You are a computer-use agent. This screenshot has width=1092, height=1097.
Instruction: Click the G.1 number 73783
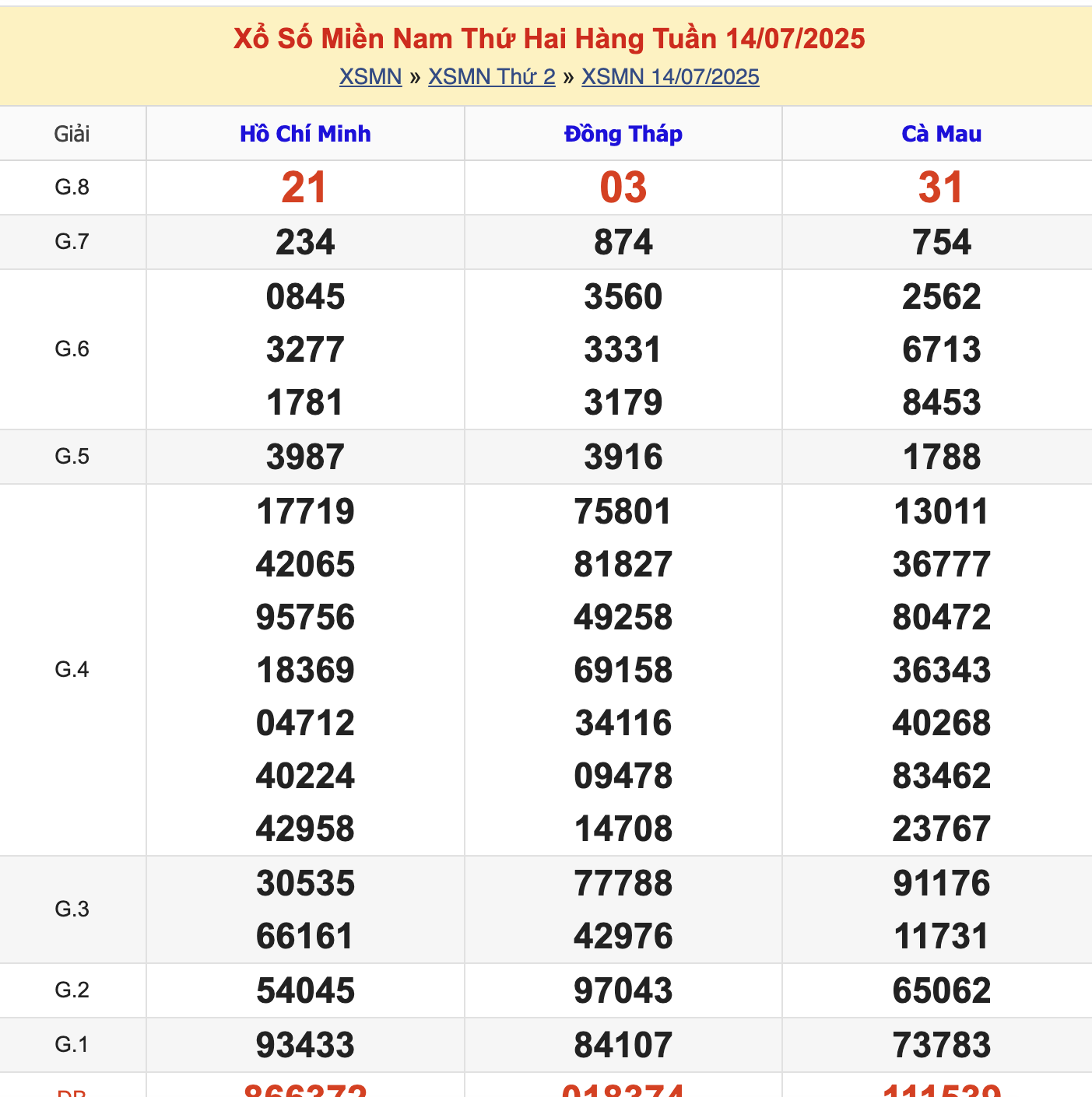(x=942, y=1045)
